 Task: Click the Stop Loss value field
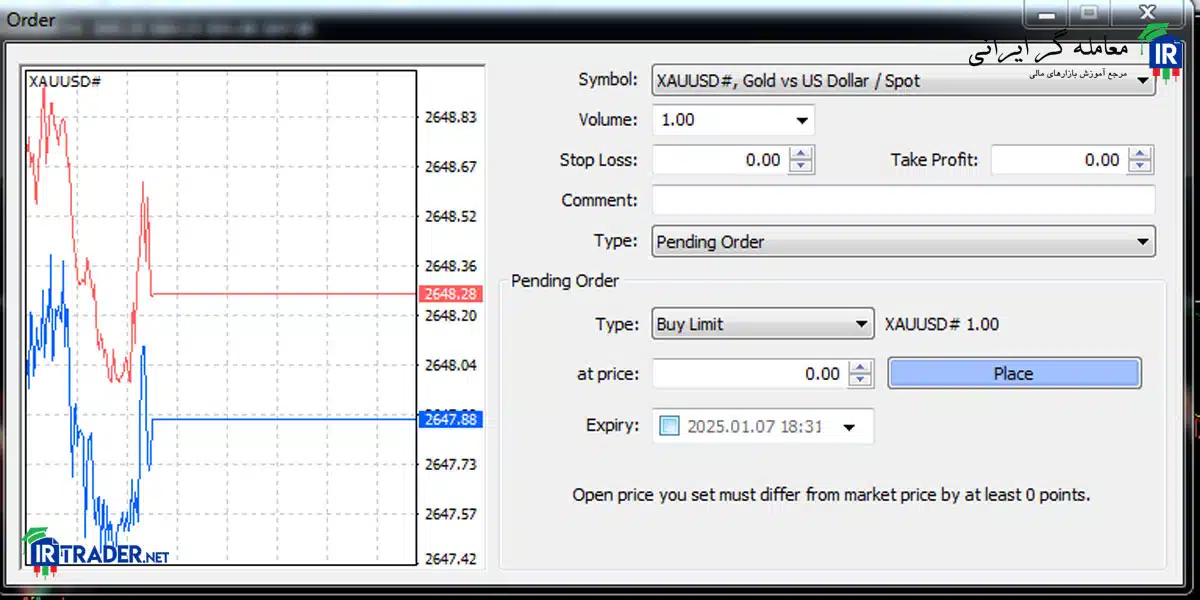tap(720, 160)
